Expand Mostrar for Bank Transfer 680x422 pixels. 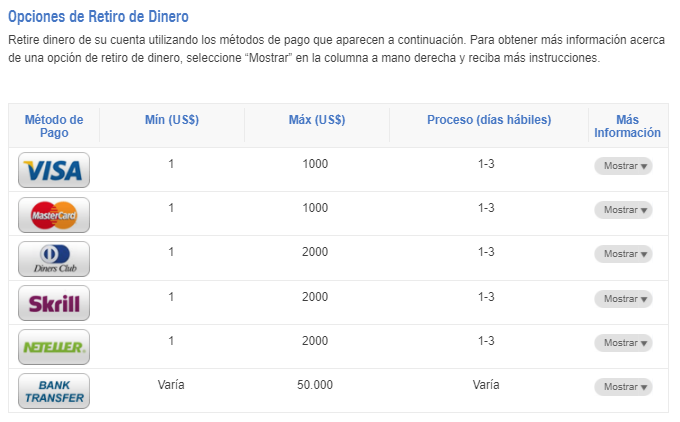623,386
